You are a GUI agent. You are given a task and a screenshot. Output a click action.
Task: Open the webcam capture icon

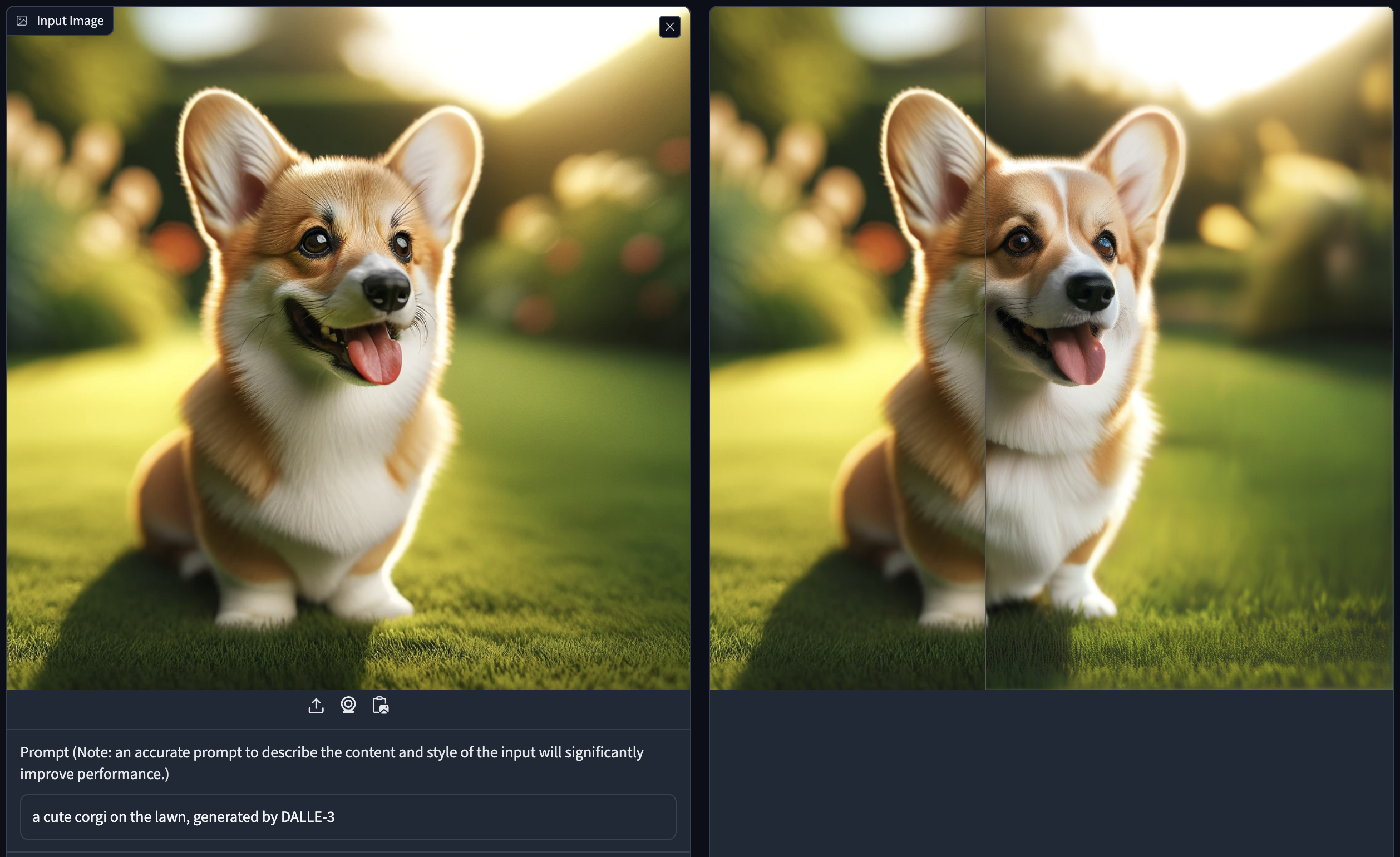(x=348, y=705)
